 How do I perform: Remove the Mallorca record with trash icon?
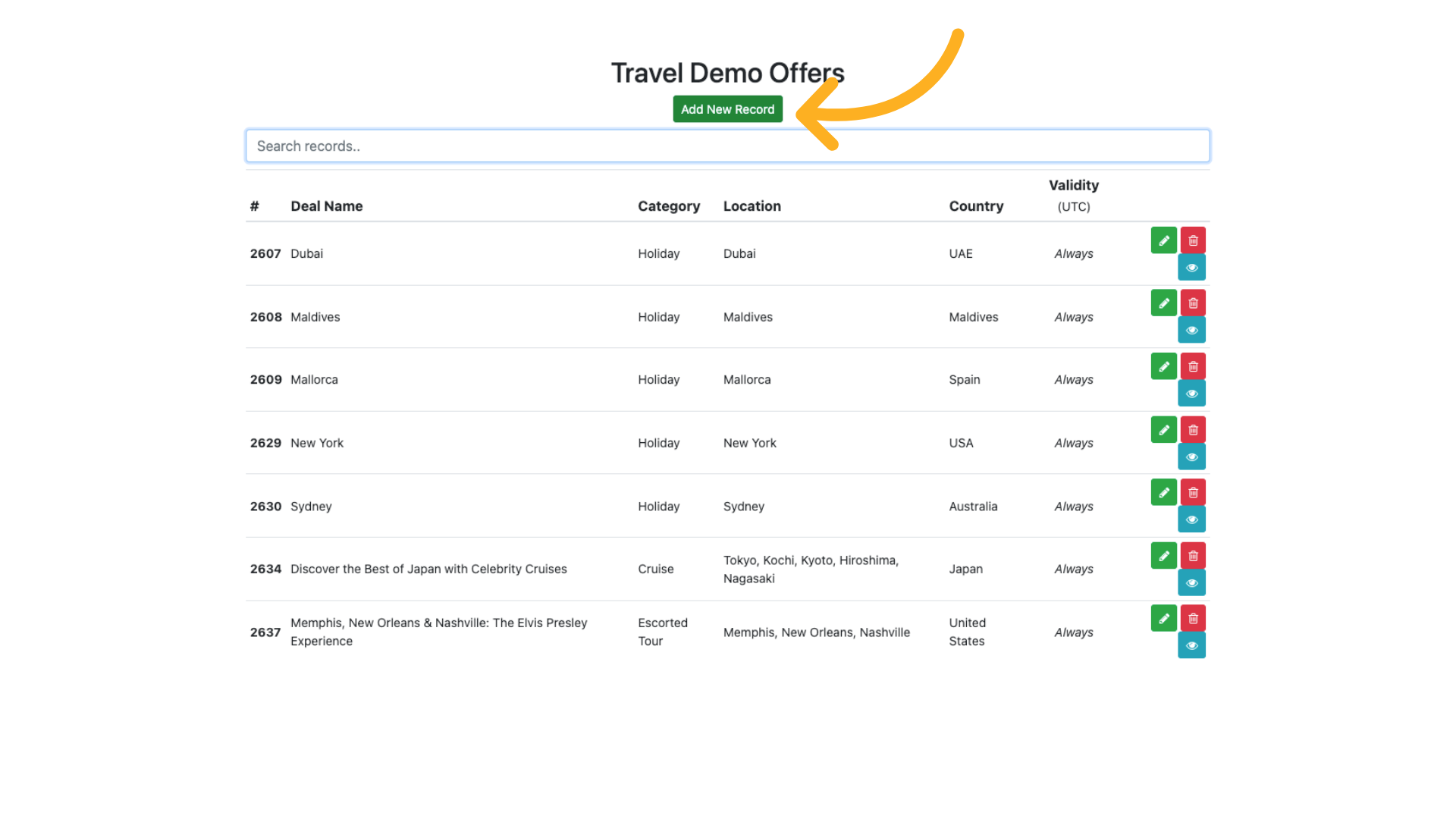[1193, 366]
